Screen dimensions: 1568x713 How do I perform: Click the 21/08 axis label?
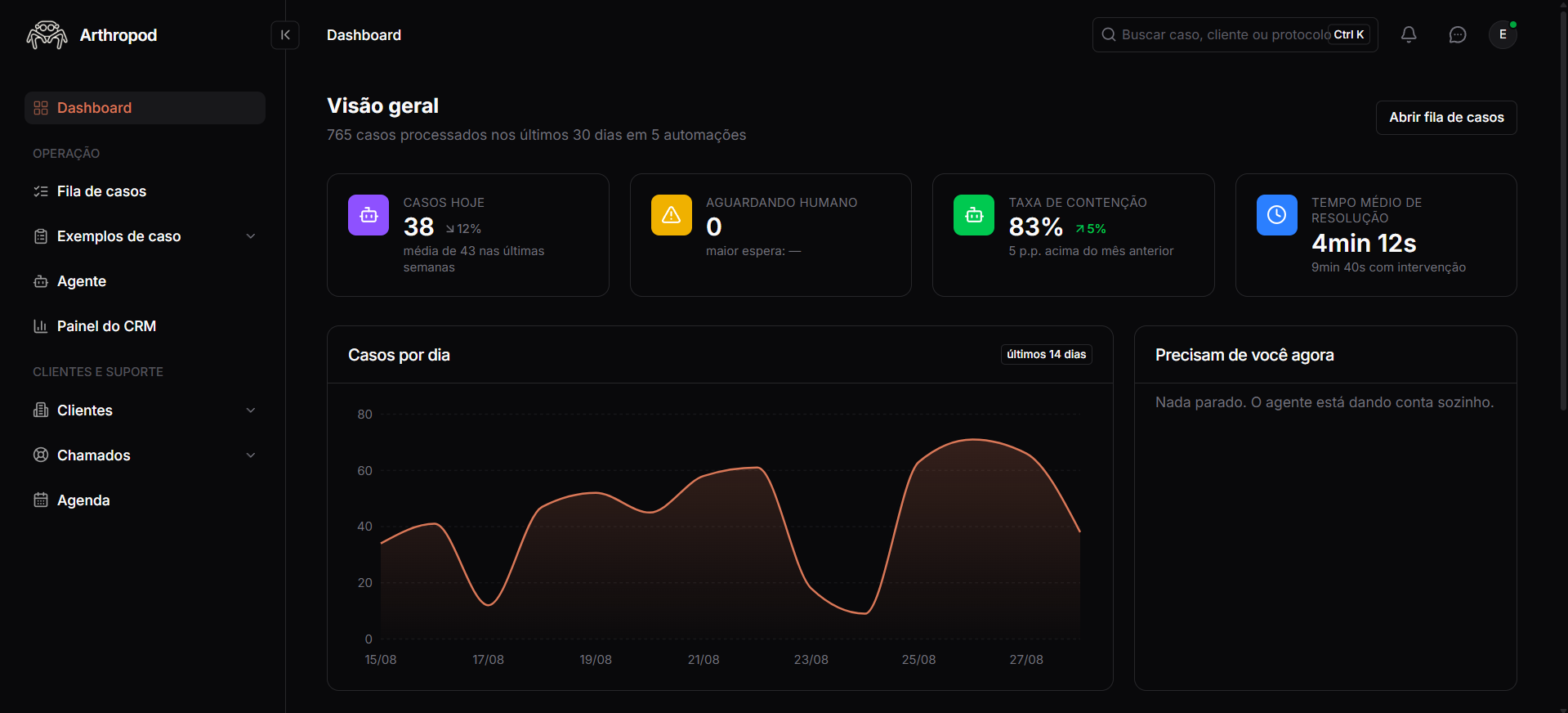pyautogui.click(x=704, y=660)
